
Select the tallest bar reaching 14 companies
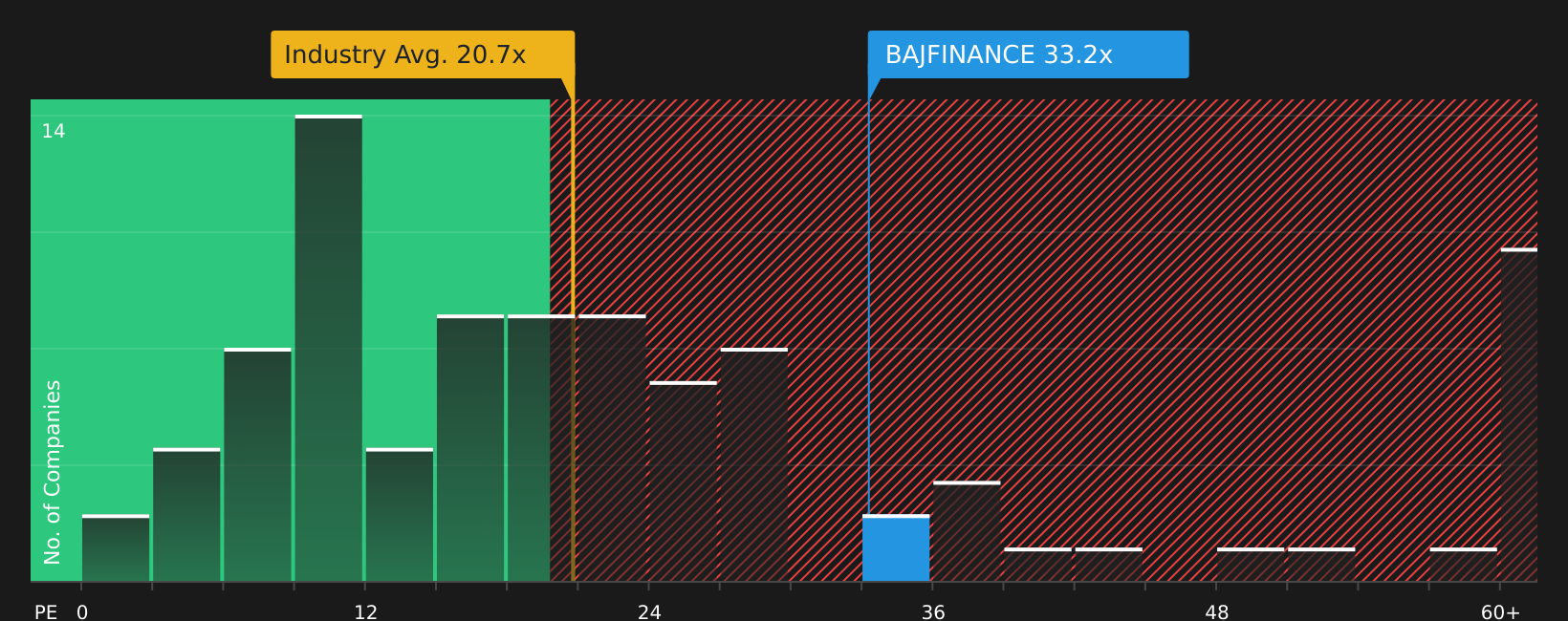[x=329, y=349]
